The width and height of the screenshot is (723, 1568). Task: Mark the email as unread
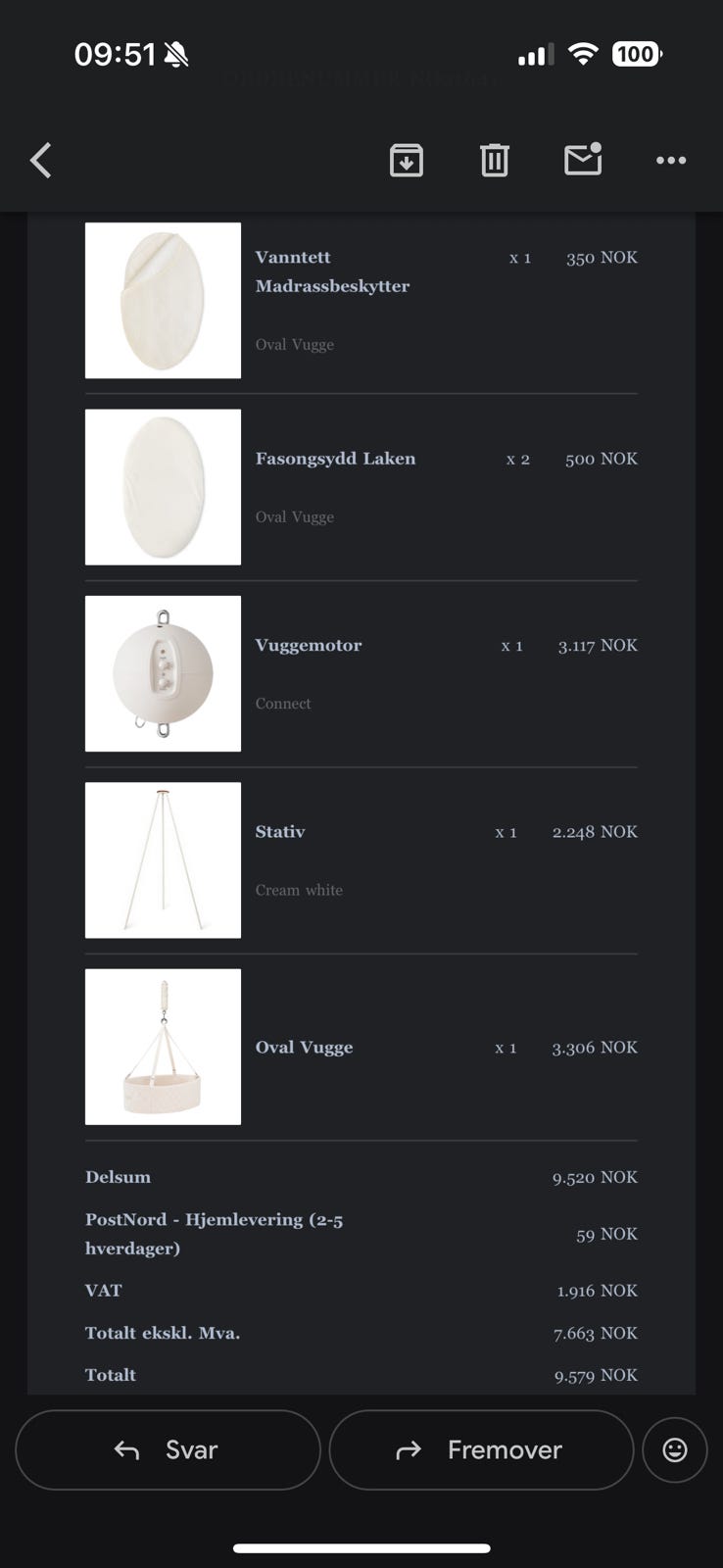(x=583, y=160)
